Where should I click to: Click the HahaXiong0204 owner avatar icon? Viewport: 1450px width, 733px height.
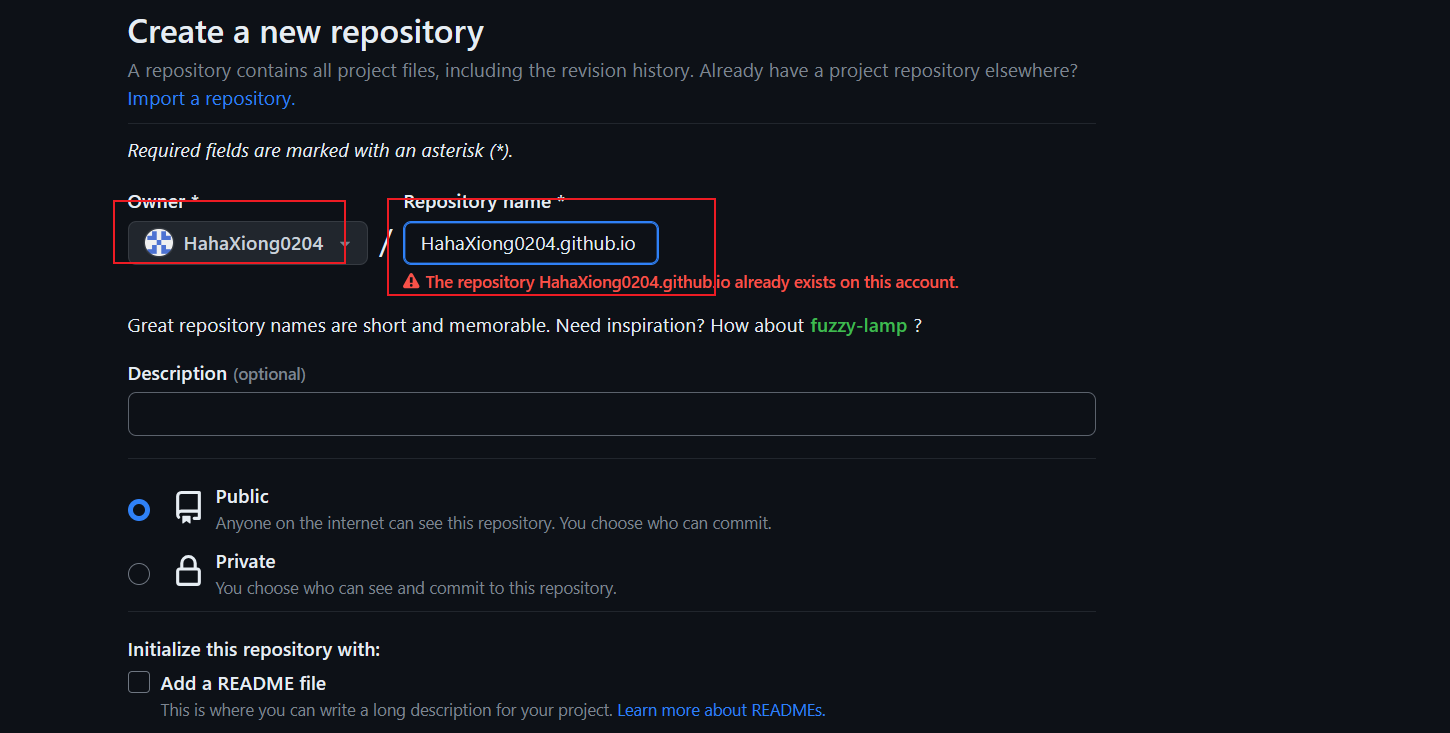pyautogui.click(x=159, y=243)
